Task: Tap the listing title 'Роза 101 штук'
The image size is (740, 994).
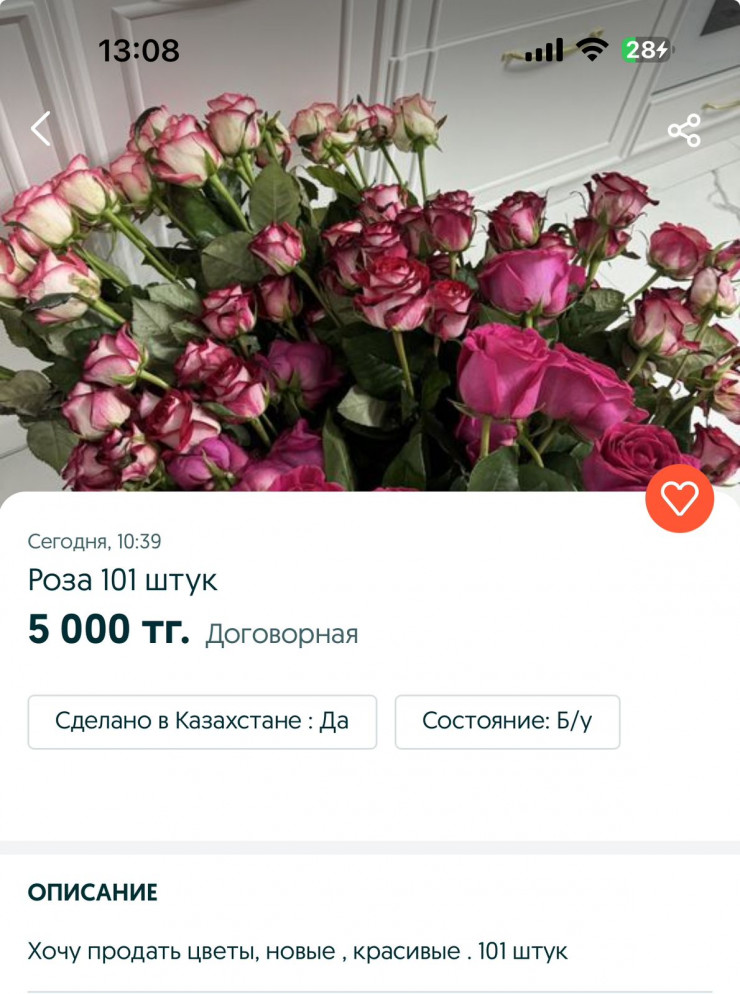Action: pos(122,580)
